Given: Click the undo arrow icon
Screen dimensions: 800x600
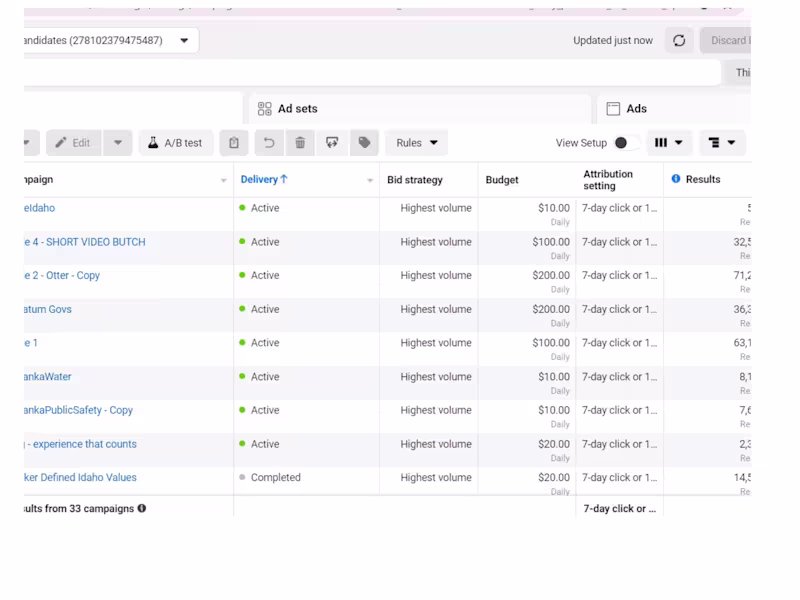Looking at the screenshot, I should pyautogui.click(x=269, y=143).
